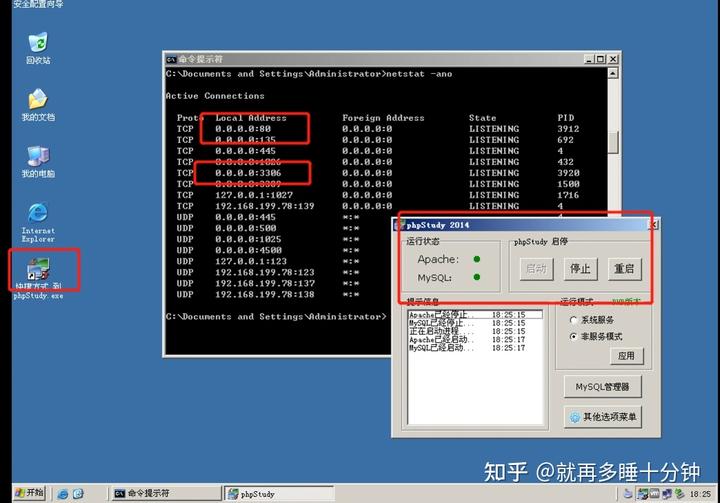Screen dimensions: 720x503
Task: Click the MySQL green status indicator
Action: point(477,277)
